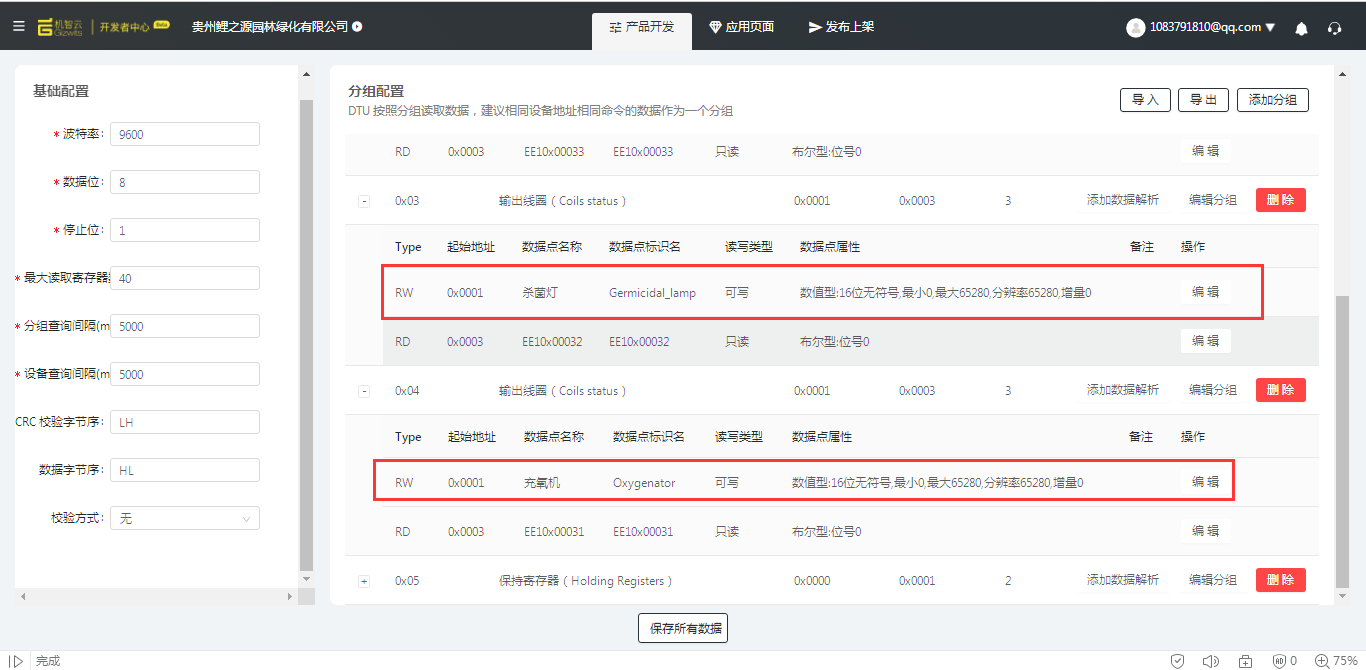
Task: Click 添加数据解析 for group 0x05
Action: 1123,580
